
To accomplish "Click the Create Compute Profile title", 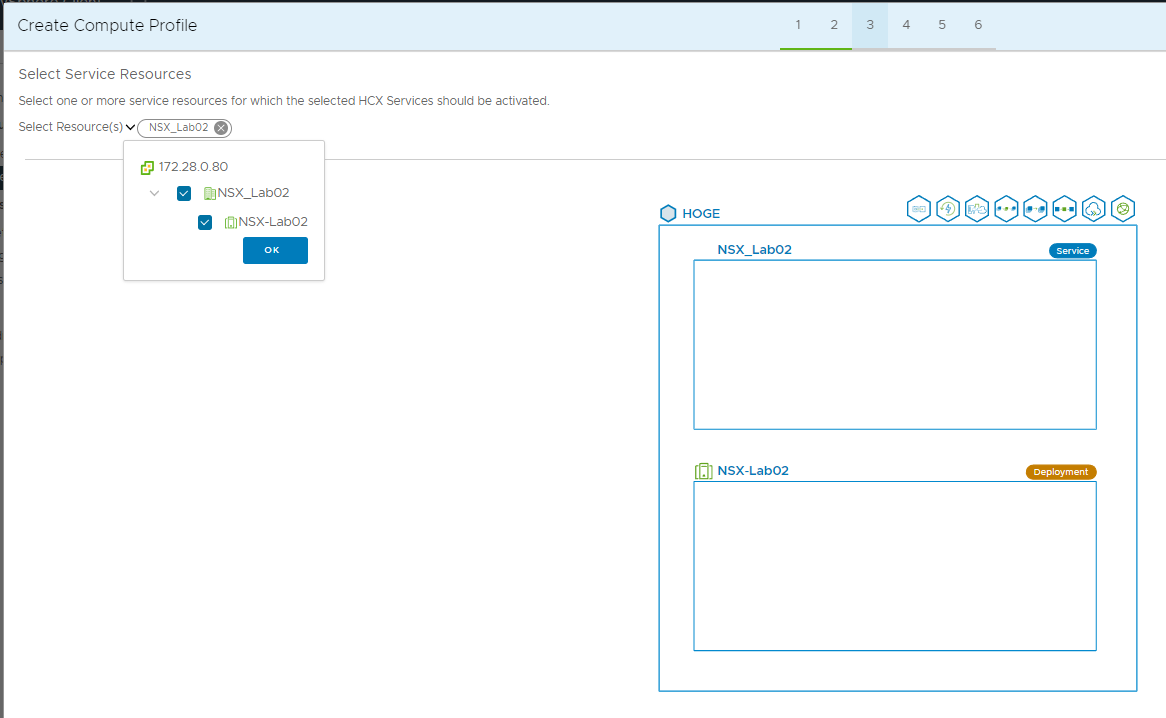I will pyautogui.click(x=107, y=25).
